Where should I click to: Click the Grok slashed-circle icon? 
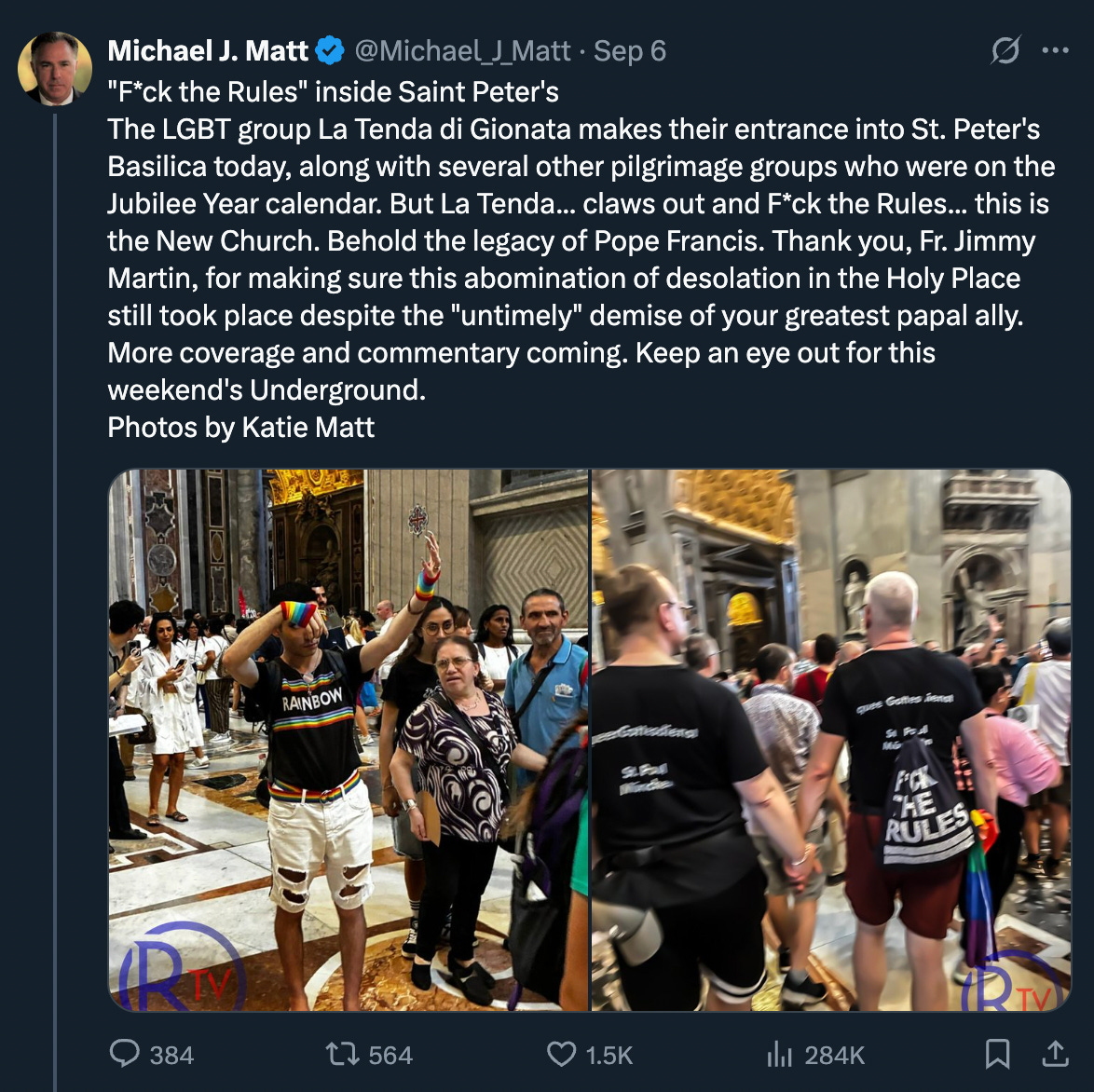1005,50
